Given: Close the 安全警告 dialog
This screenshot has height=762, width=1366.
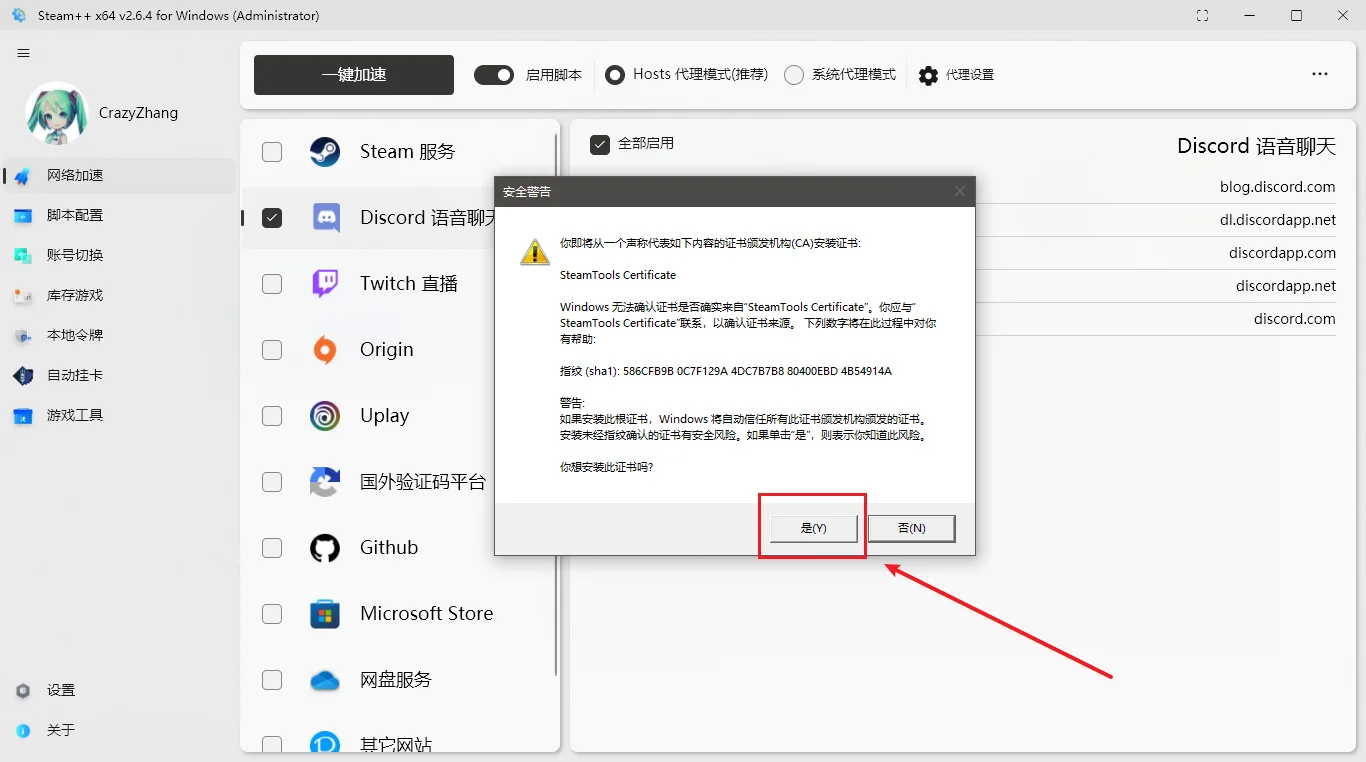Looking at the screenshot, I should [x=960, y=191].
